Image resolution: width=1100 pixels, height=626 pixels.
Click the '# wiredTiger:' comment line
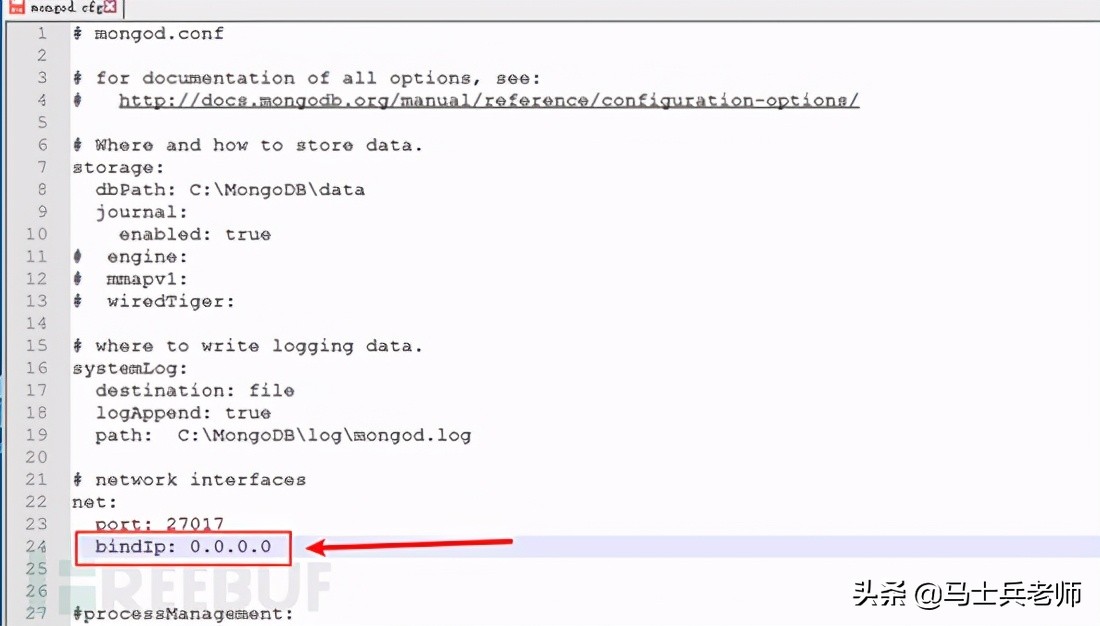point(154,302)
